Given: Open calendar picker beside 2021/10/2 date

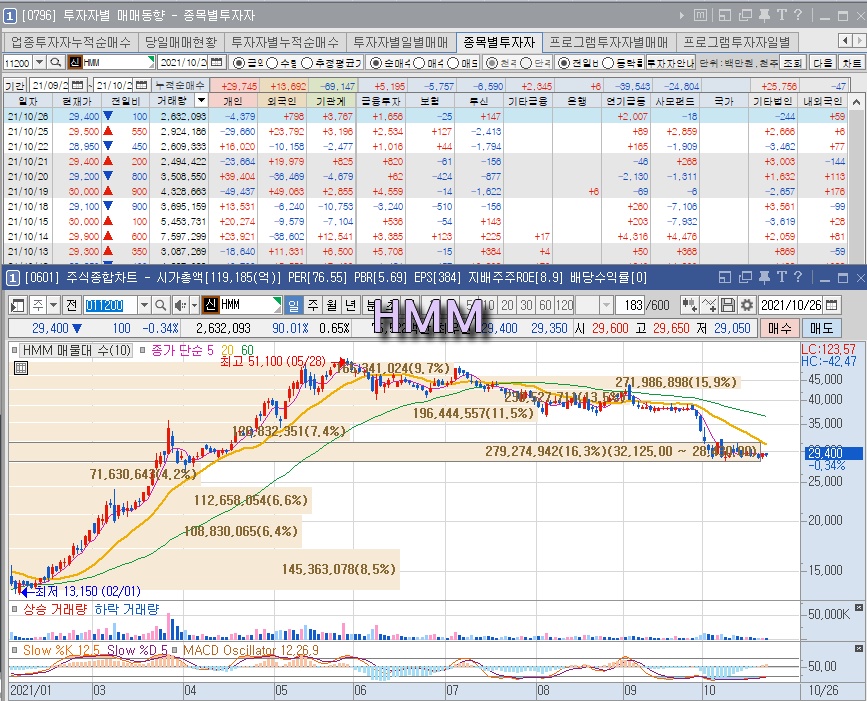Looking at the screenshot, I should (217, 62).
